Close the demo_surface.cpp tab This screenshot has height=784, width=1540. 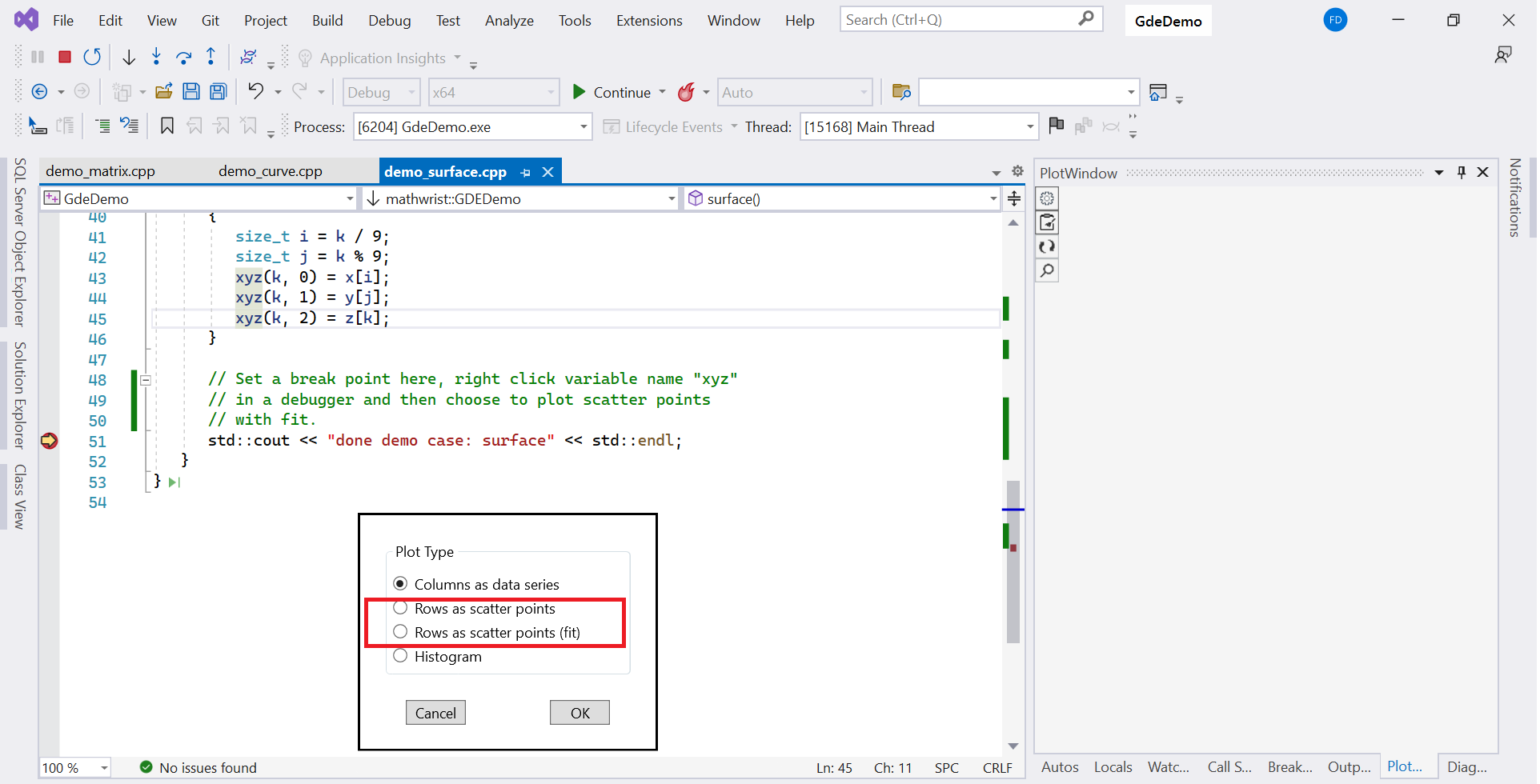coord(548,172)
